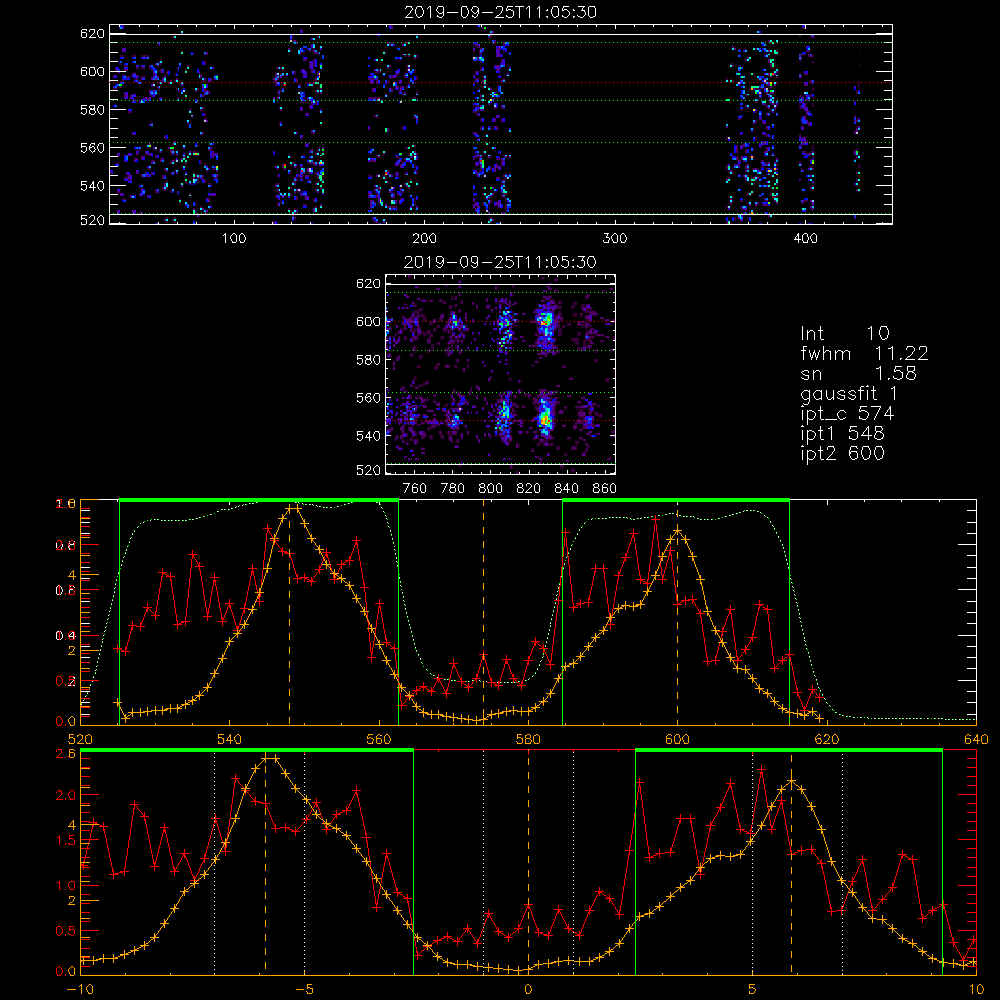This screenshot has width=1000, height=1000.
Task: Click left green bar atop bottom plot
Action: coord(247,750)
